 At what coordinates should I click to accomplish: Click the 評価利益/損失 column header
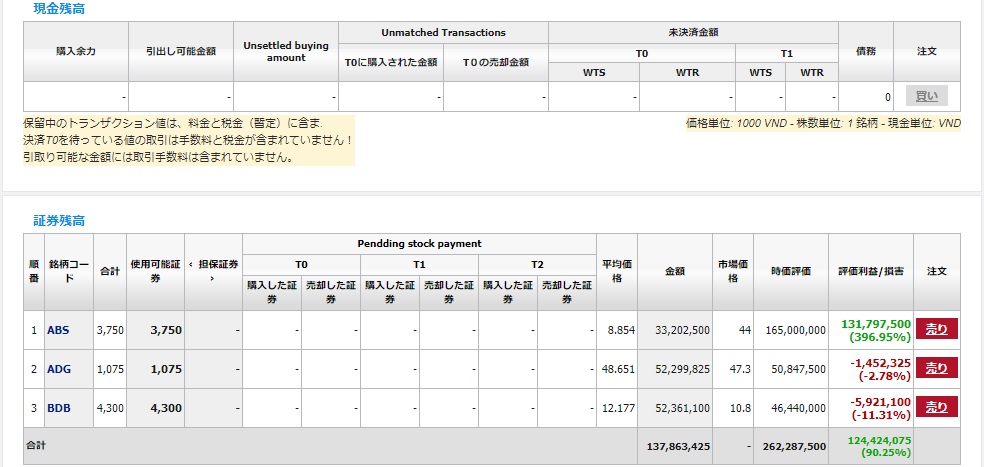pyautogui.click(x=873, y=271)
